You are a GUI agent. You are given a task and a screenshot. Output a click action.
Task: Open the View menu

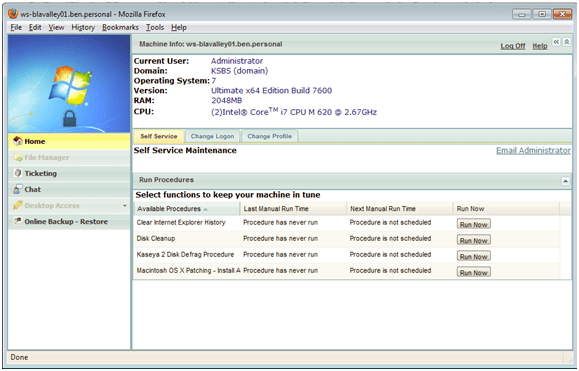tap(56, 27)
